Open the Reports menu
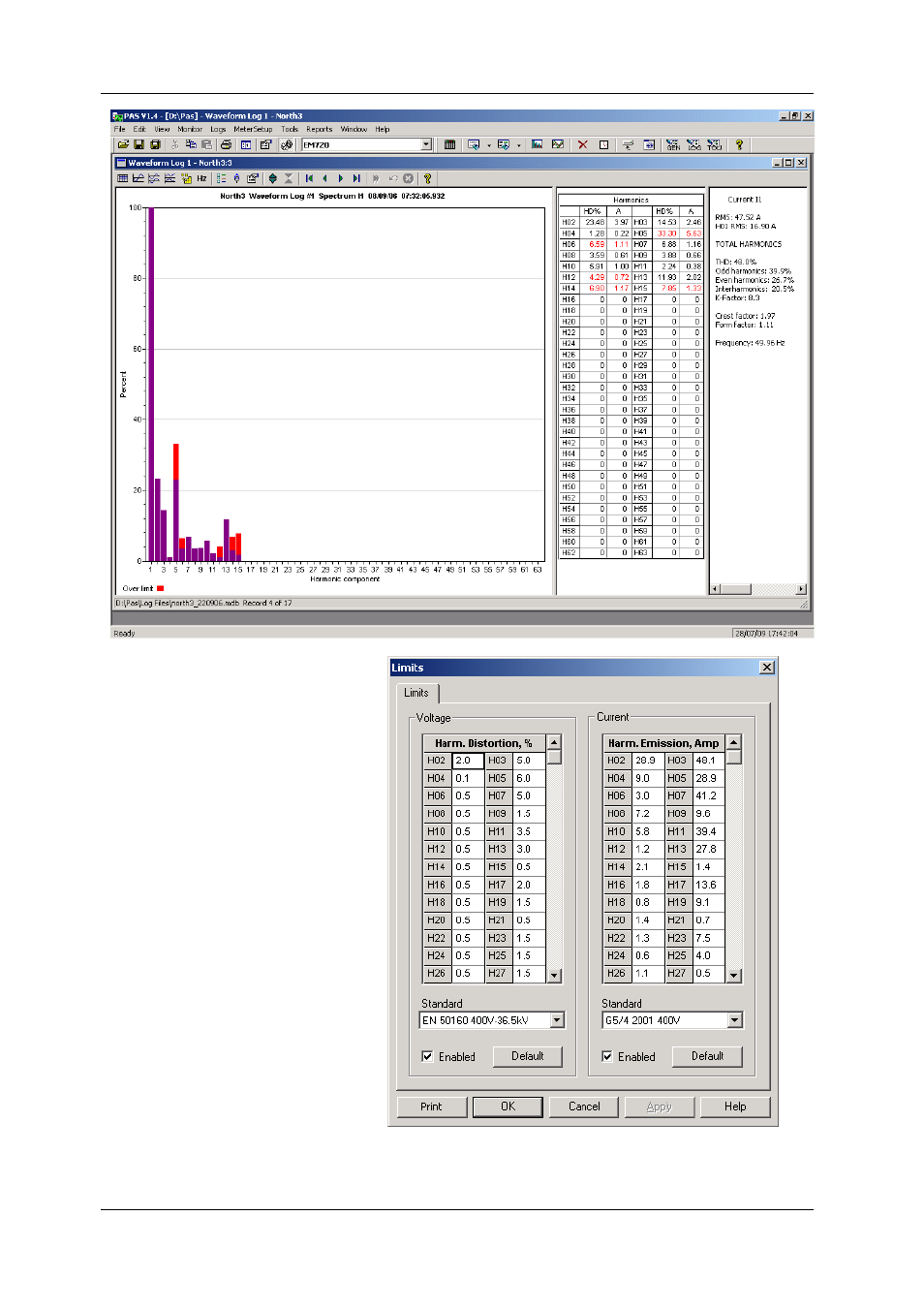The height and width of the screenshot is (1309, 924). coord(320,129)
